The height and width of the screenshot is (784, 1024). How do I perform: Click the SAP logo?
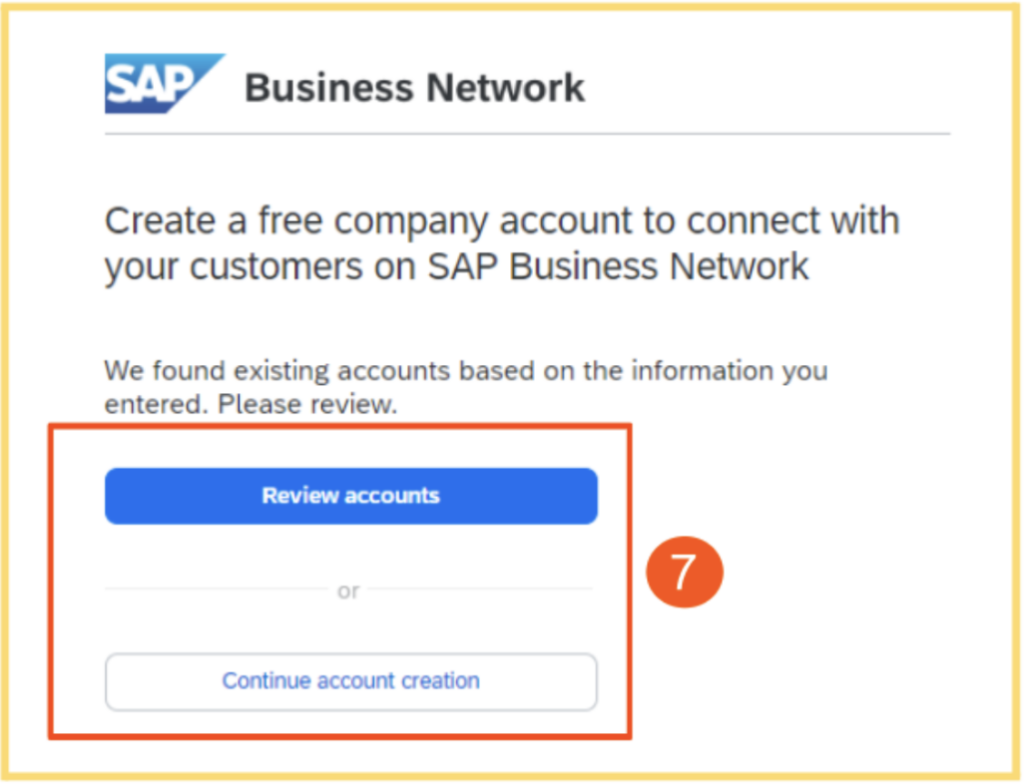click(x=165, y=84)
